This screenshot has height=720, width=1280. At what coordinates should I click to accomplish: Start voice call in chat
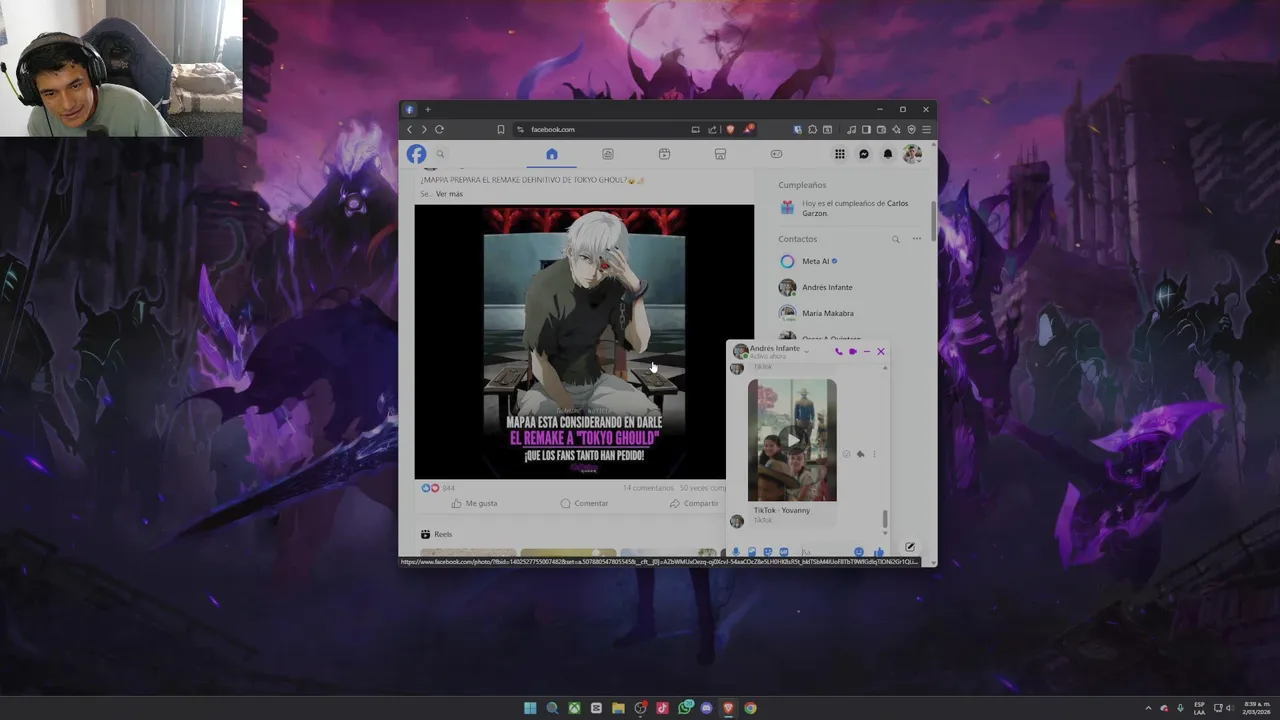click(839, 352)
